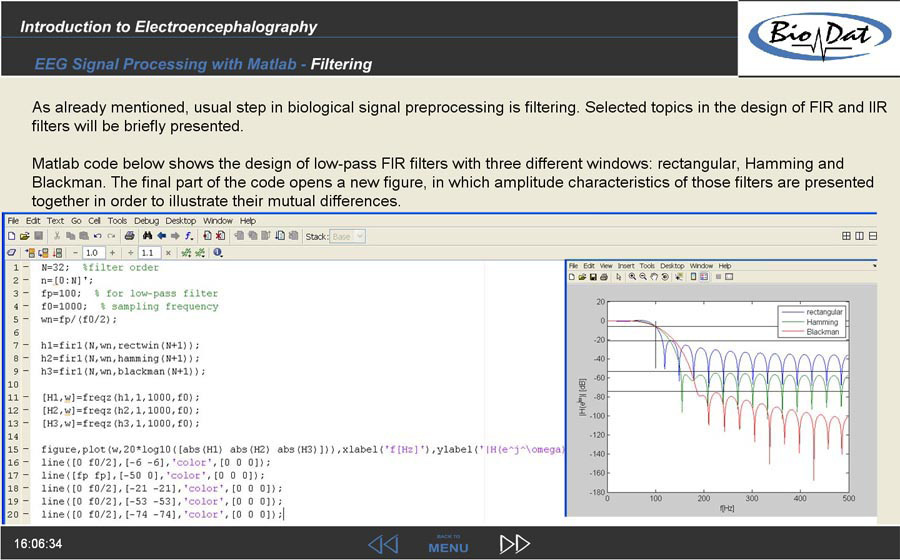
Task: Click the set/clear breakpoint icon
Action: 207,236
